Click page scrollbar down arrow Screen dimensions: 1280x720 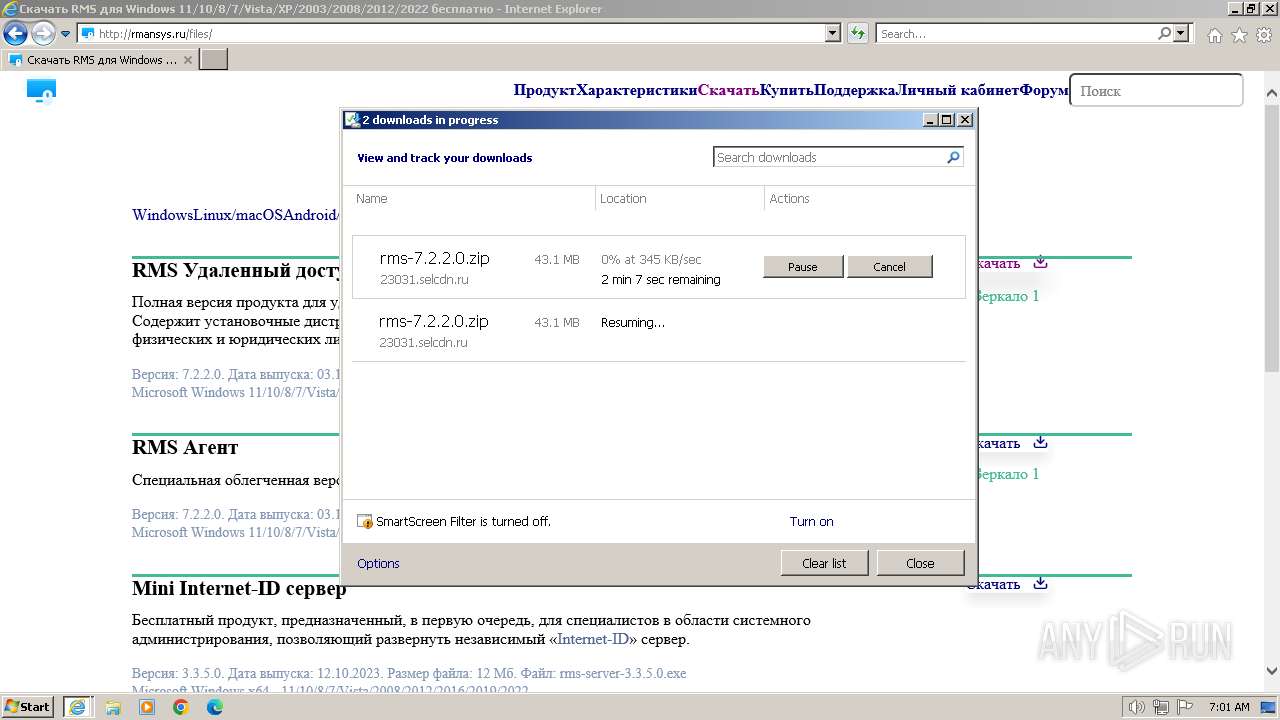pos(1272,672)
